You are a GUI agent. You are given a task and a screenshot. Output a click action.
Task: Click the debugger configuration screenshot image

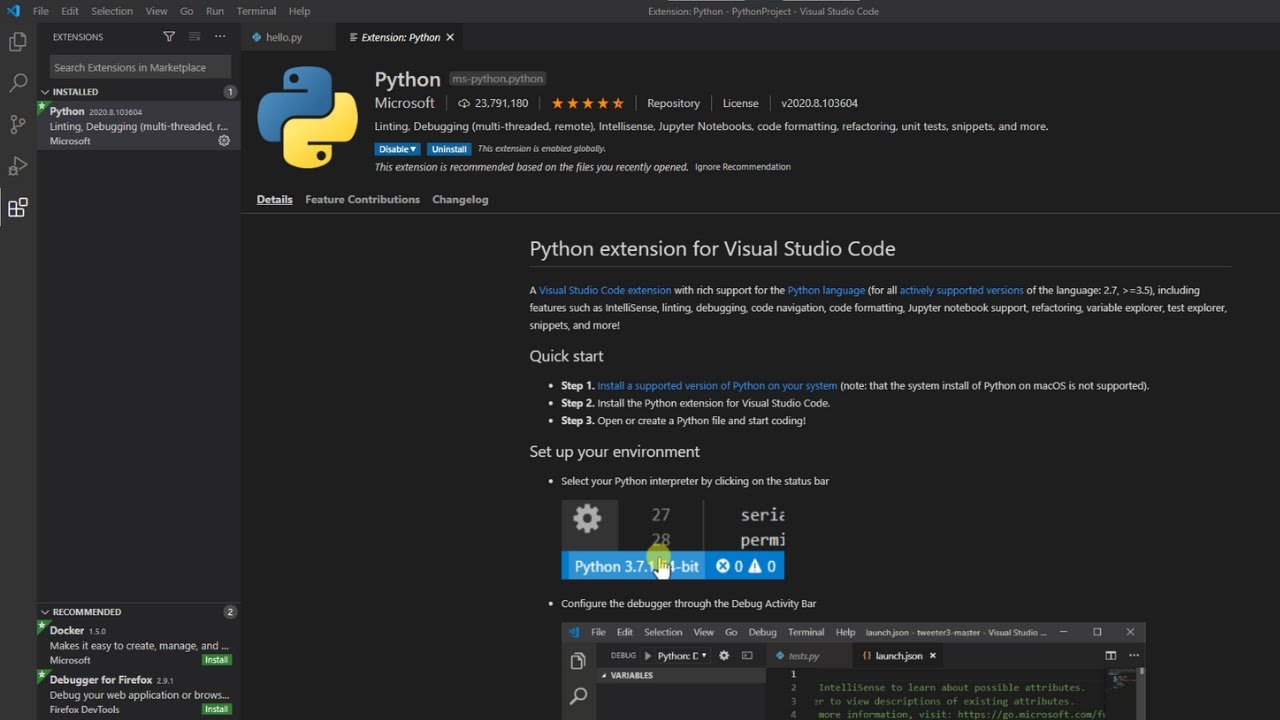853,671
